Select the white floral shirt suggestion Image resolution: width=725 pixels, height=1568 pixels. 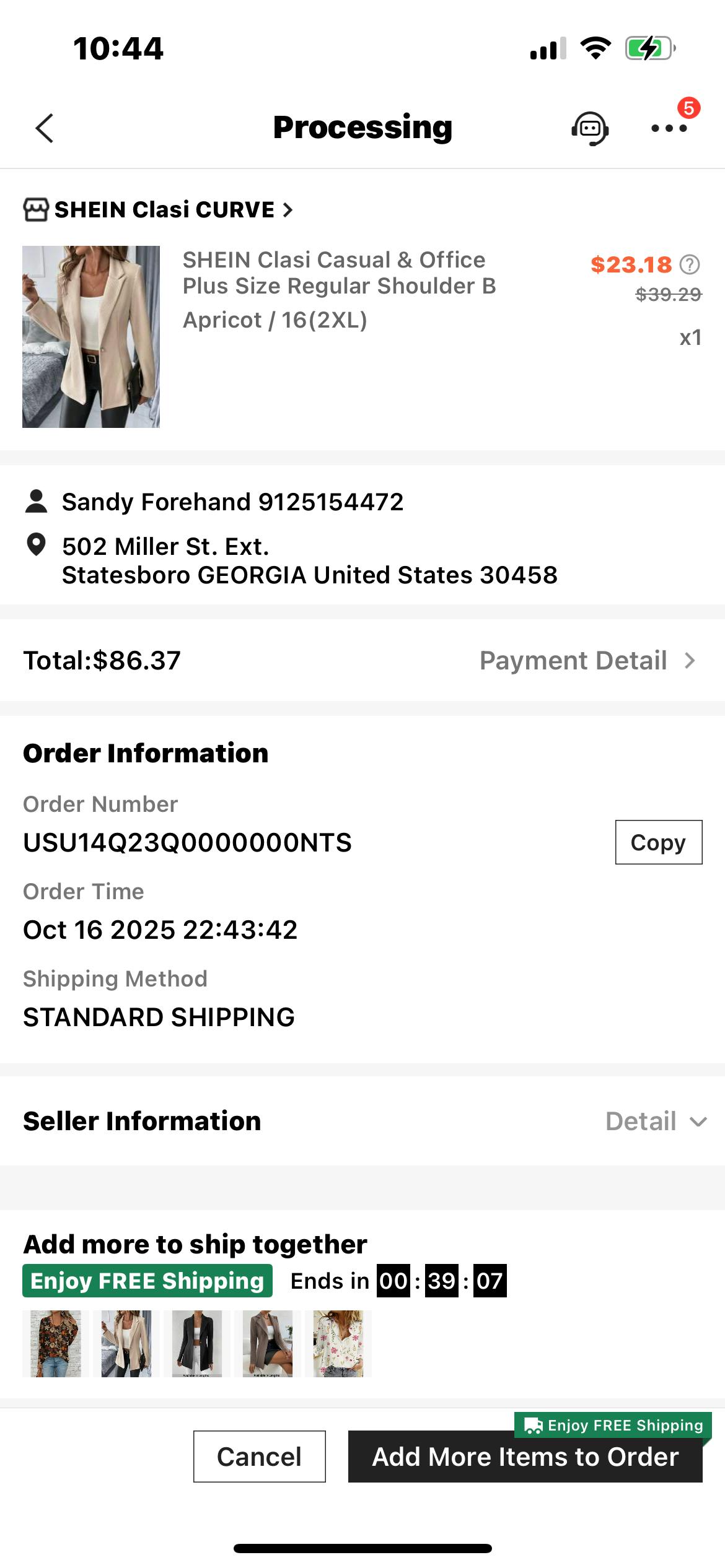338,1344
